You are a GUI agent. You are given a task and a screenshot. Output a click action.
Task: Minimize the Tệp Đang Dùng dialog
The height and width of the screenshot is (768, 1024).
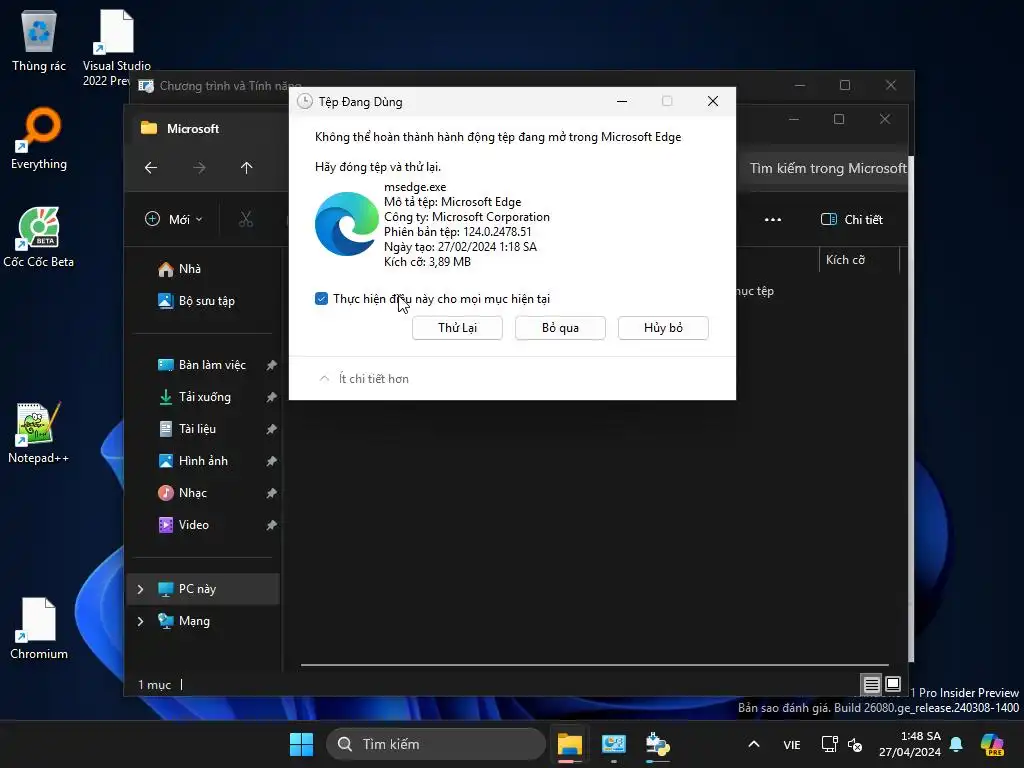pos(622,101)
